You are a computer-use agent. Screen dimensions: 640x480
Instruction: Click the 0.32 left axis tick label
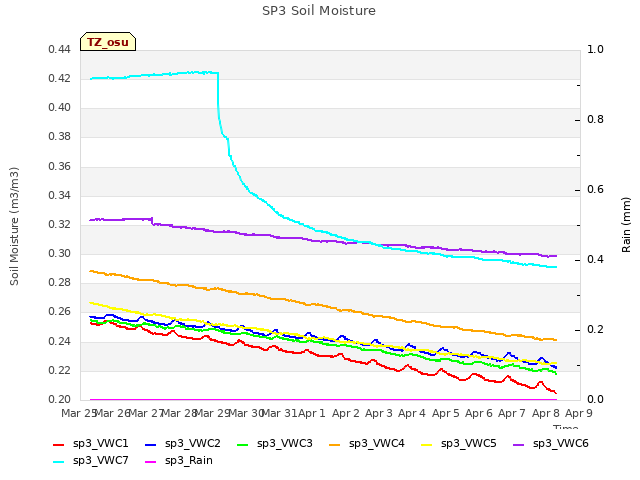pyautogui.click(x=60, y=224)
